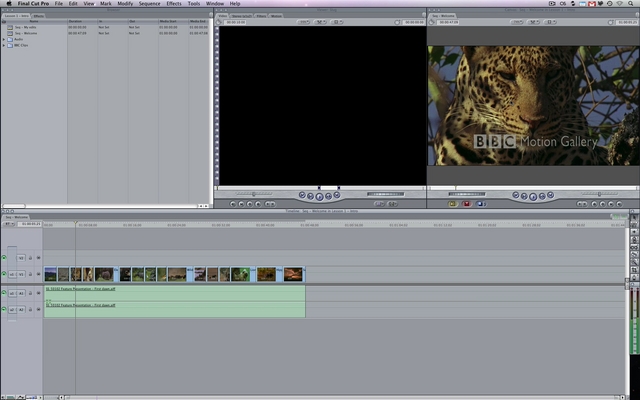Adjust the Viewer shuttle control slider

pyautogui.click(x=253, y=194)
